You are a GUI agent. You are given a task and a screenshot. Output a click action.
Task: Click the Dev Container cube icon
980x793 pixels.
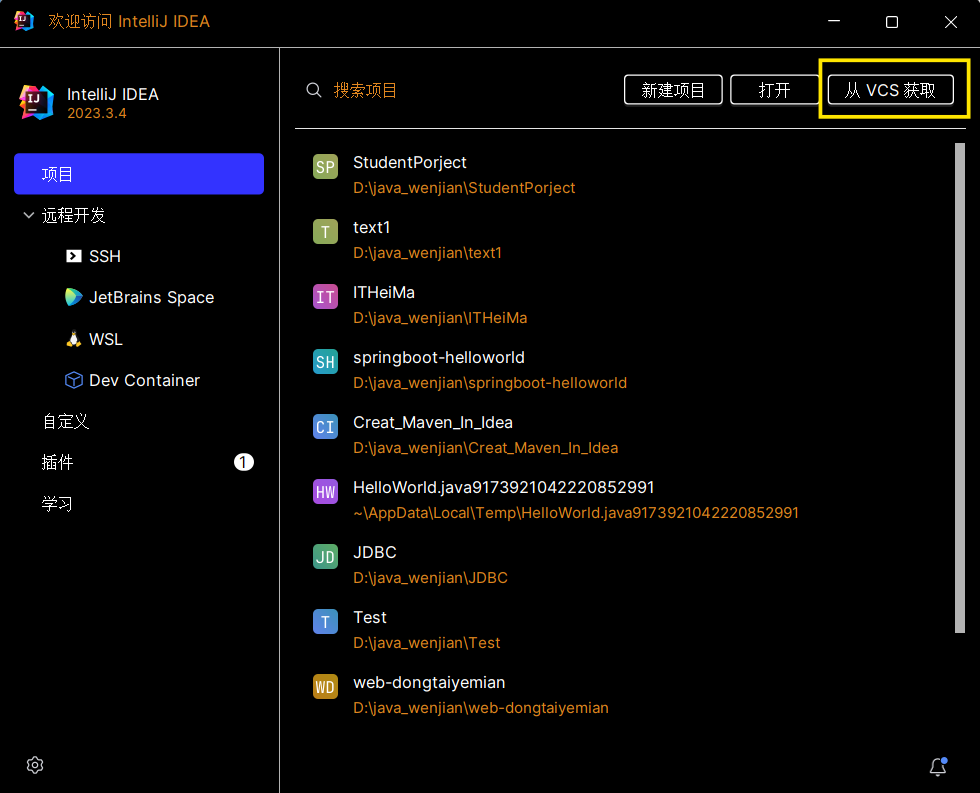(x=74, y=380)
